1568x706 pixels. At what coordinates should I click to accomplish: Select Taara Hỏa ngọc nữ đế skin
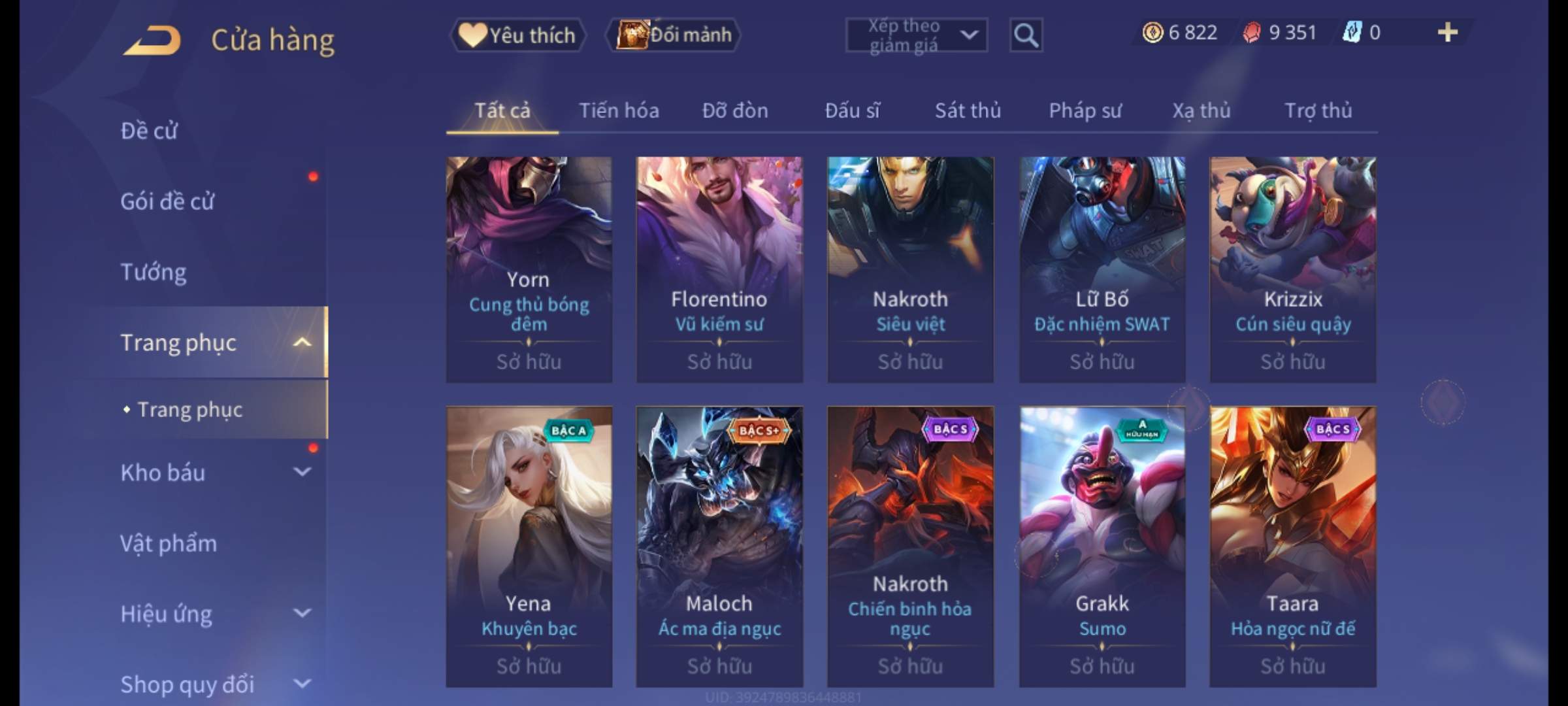pyautogui.click(x=1293, y=546)
